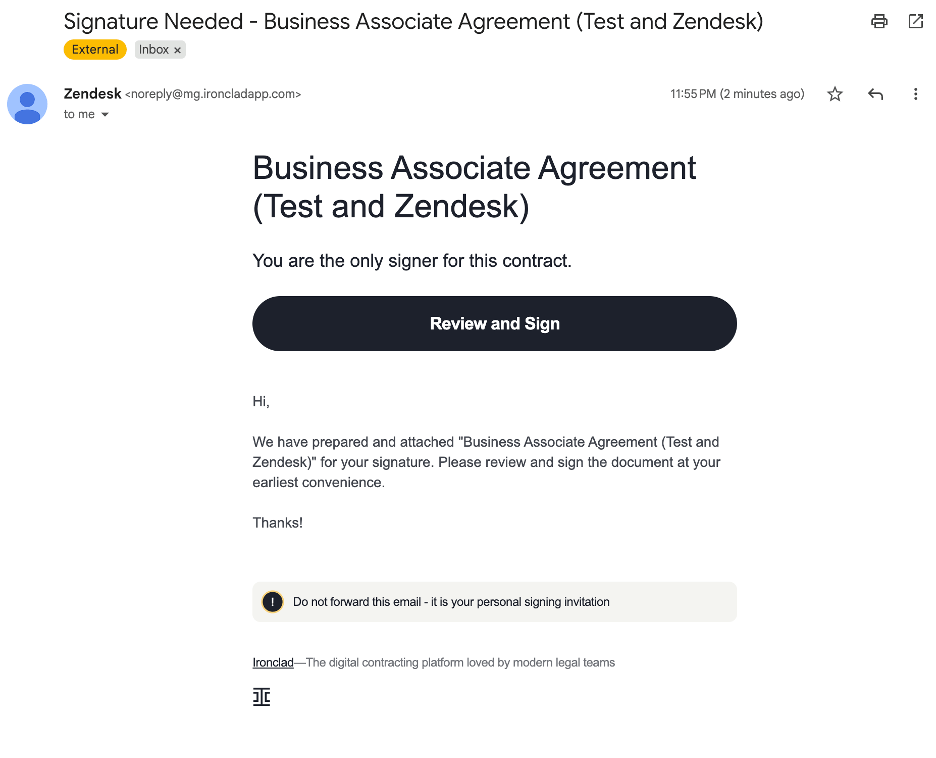
Task: Expand the "to me" recipient details arrow
Action: [x=105, y=115]
